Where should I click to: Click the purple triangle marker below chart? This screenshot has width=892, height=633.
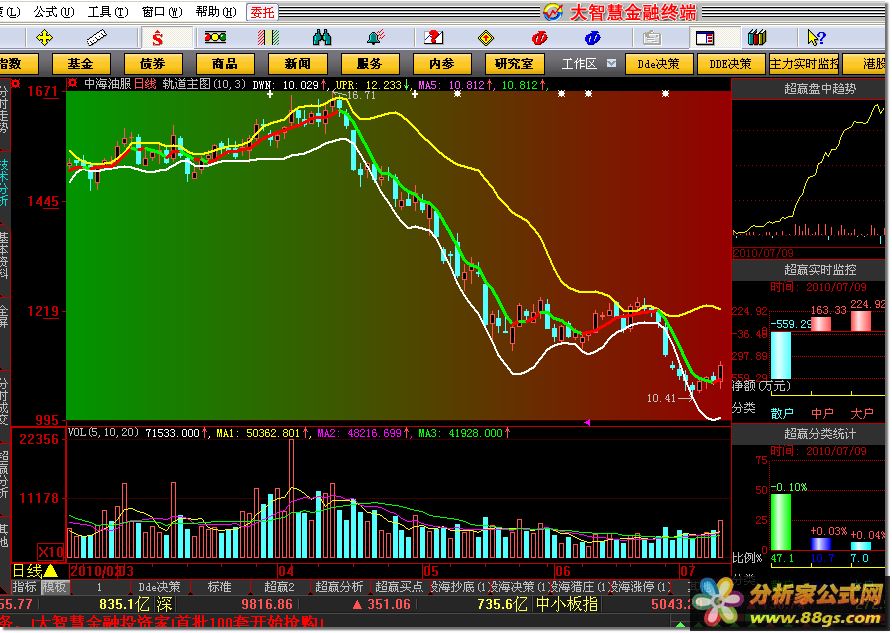coord(587,423)
